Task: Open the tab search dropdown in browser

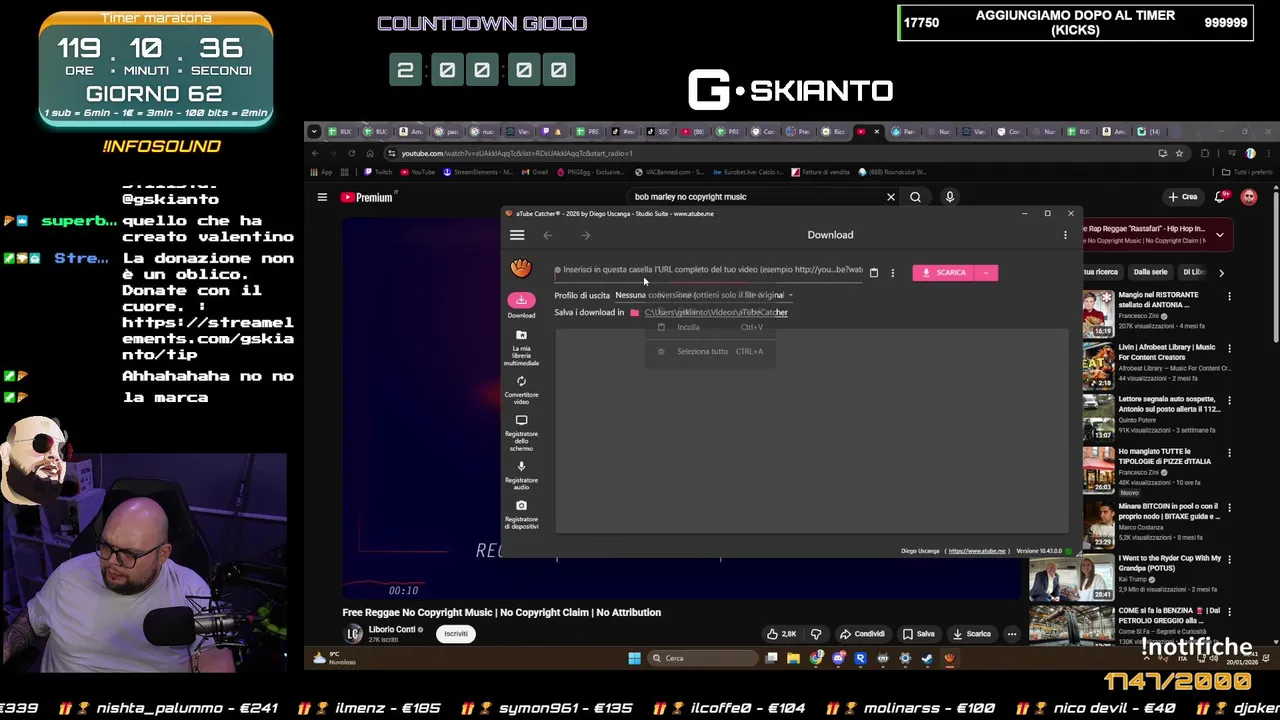Action: pyautogui.click(x=314, y=131)
